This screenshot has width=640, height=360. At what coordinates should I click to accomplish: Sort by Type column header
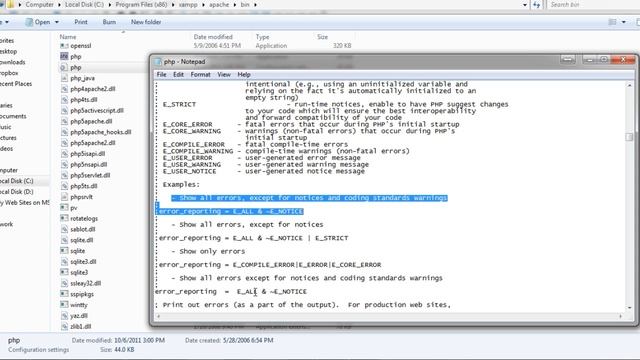tap(262, 37)
